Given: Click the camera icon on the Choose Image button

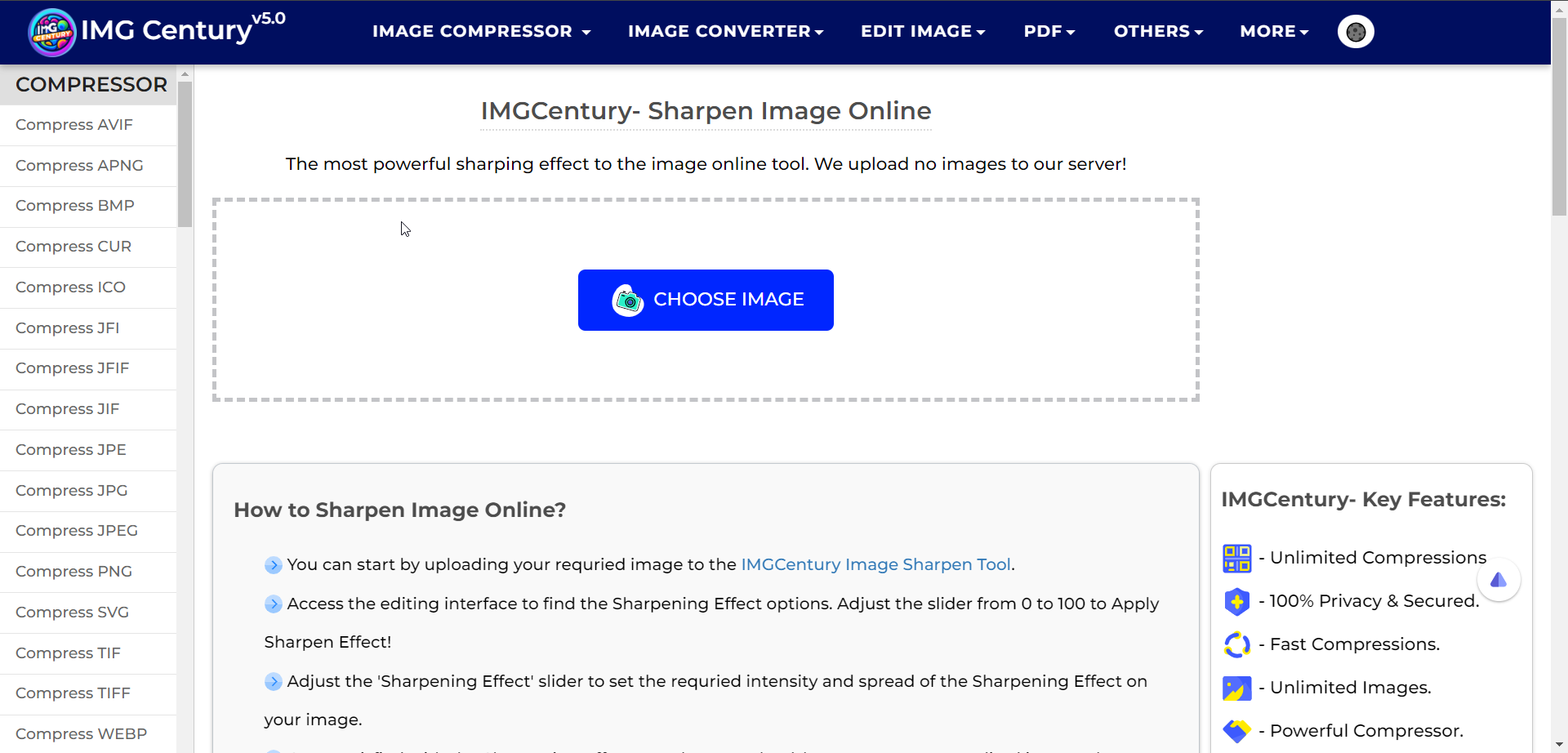Looking at the screenshot, I should [627, 300].
